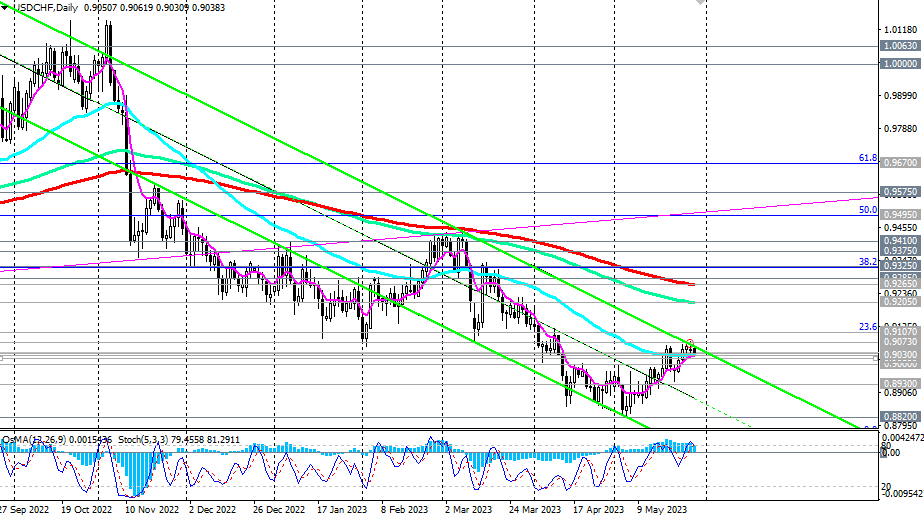The width and height of the screenshot is (924, 519).
Task: Select the 1.00000 price level tag
Action: [900, 64]
